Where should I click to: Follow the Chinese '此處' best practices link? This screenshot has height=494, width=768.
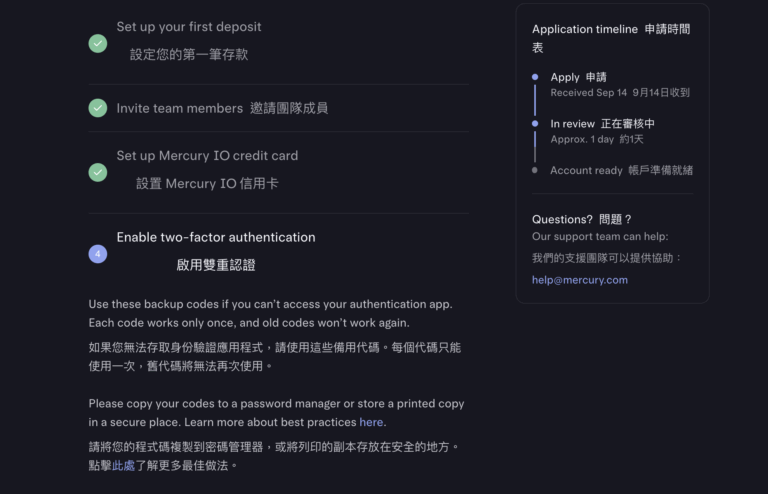(123, 465)
